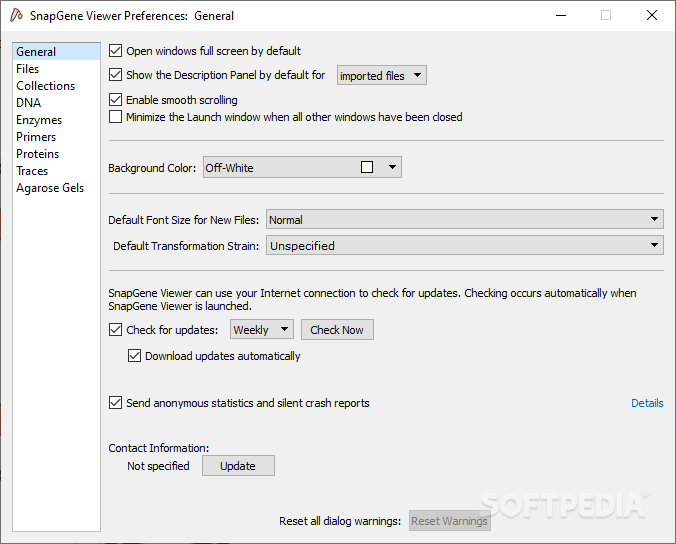676x544 pixels.
Task: Click the Off-White color swatch square
Action: 367,167
